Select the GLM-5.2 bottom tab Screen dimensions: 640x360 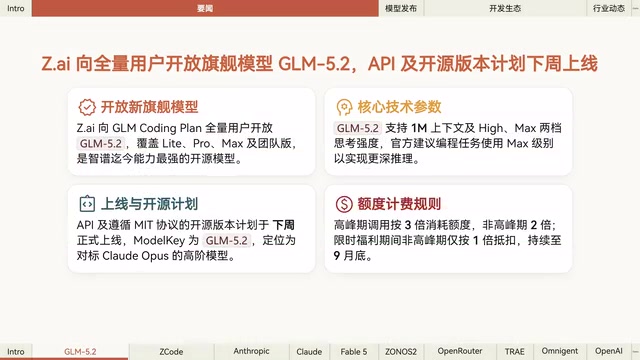[80, 351]
